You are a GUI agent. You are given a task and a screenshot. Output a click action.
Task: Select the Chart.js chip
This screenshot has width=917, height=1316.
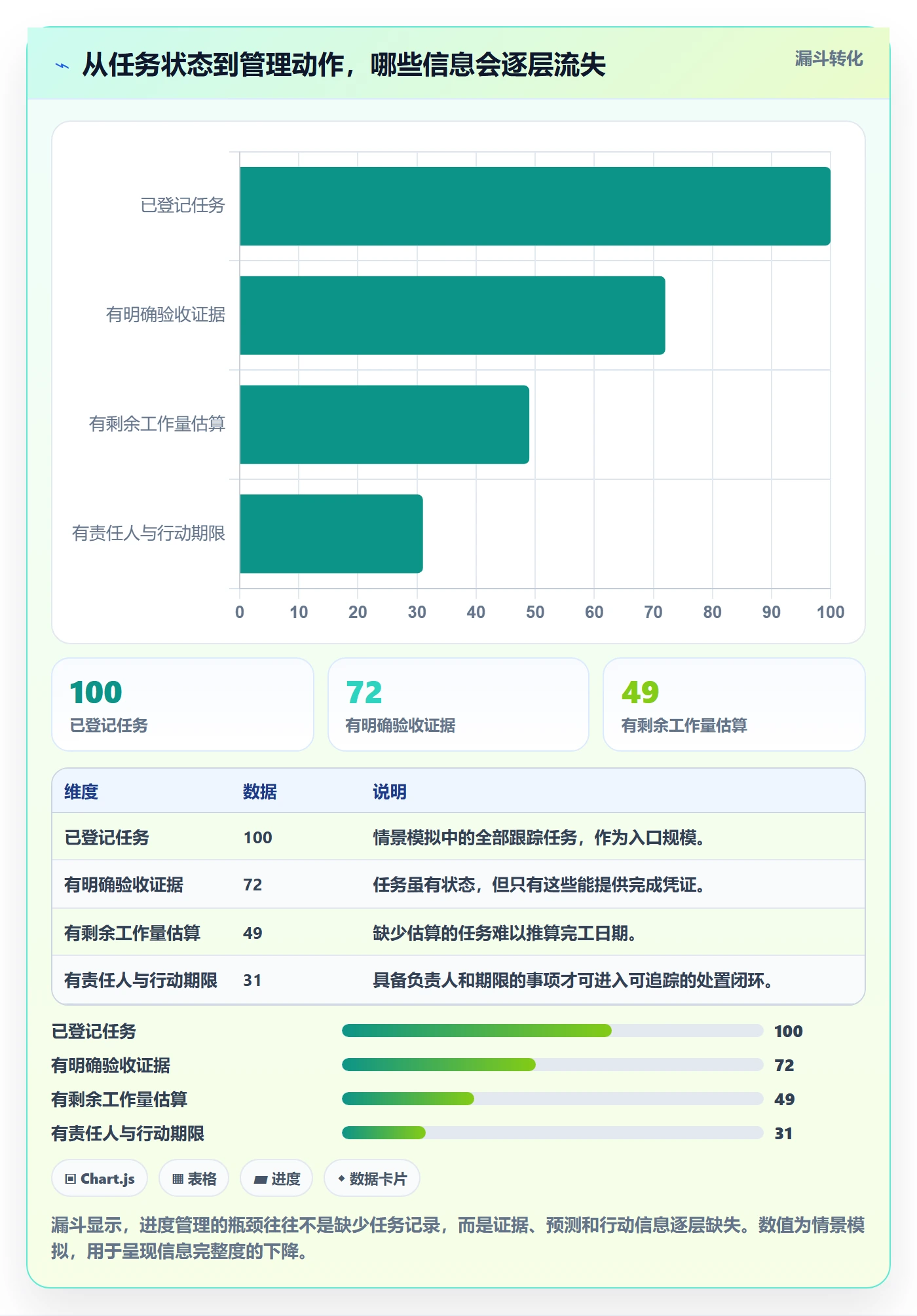click(100, 1179)
